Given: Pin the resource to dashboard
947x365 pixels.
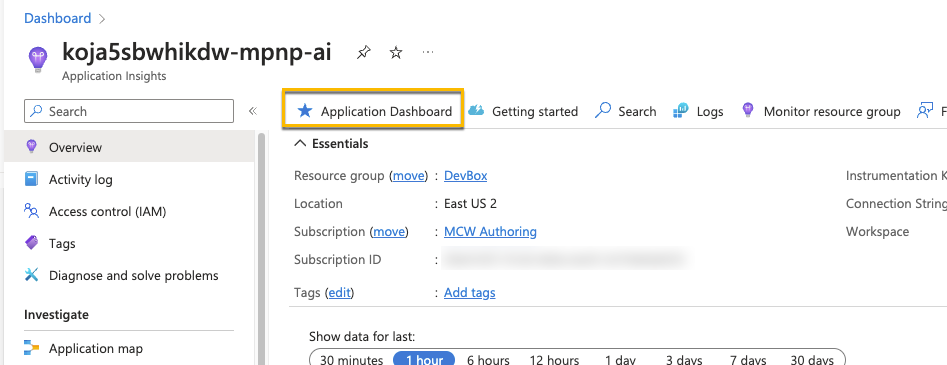Looking at the screenshot, I should (363, 53).
